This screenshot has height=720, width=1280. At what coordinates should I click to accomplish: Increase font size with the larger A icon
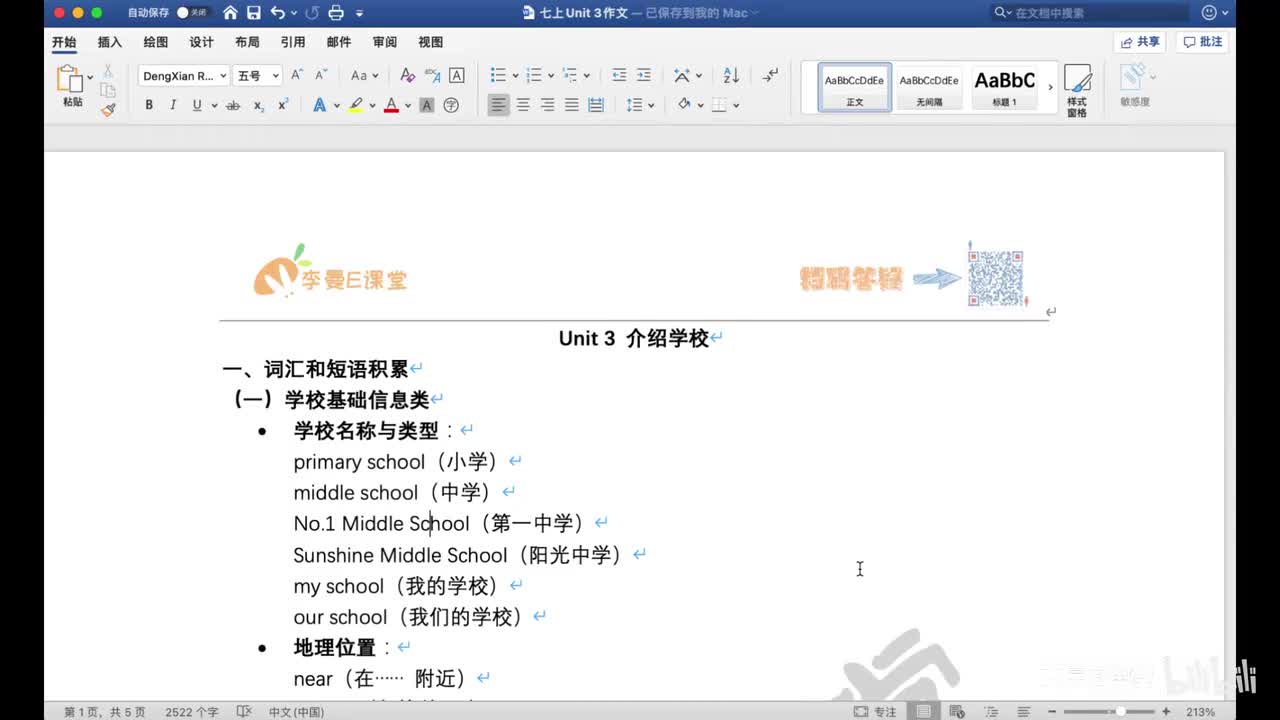297,75
